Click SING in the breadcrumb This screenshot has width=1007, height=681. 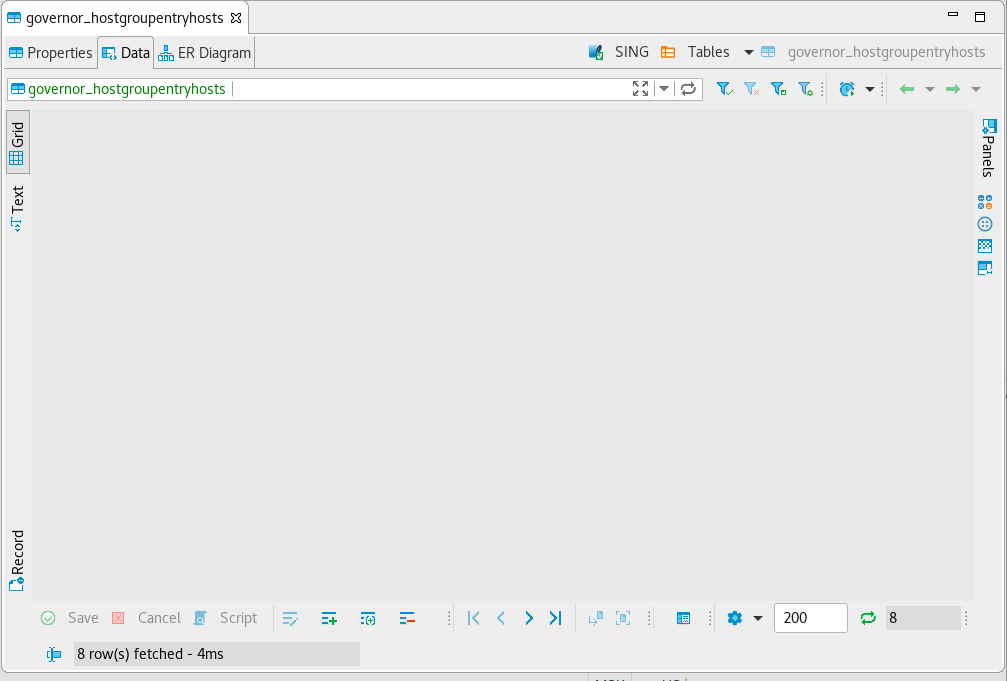(x=632, y=52)
